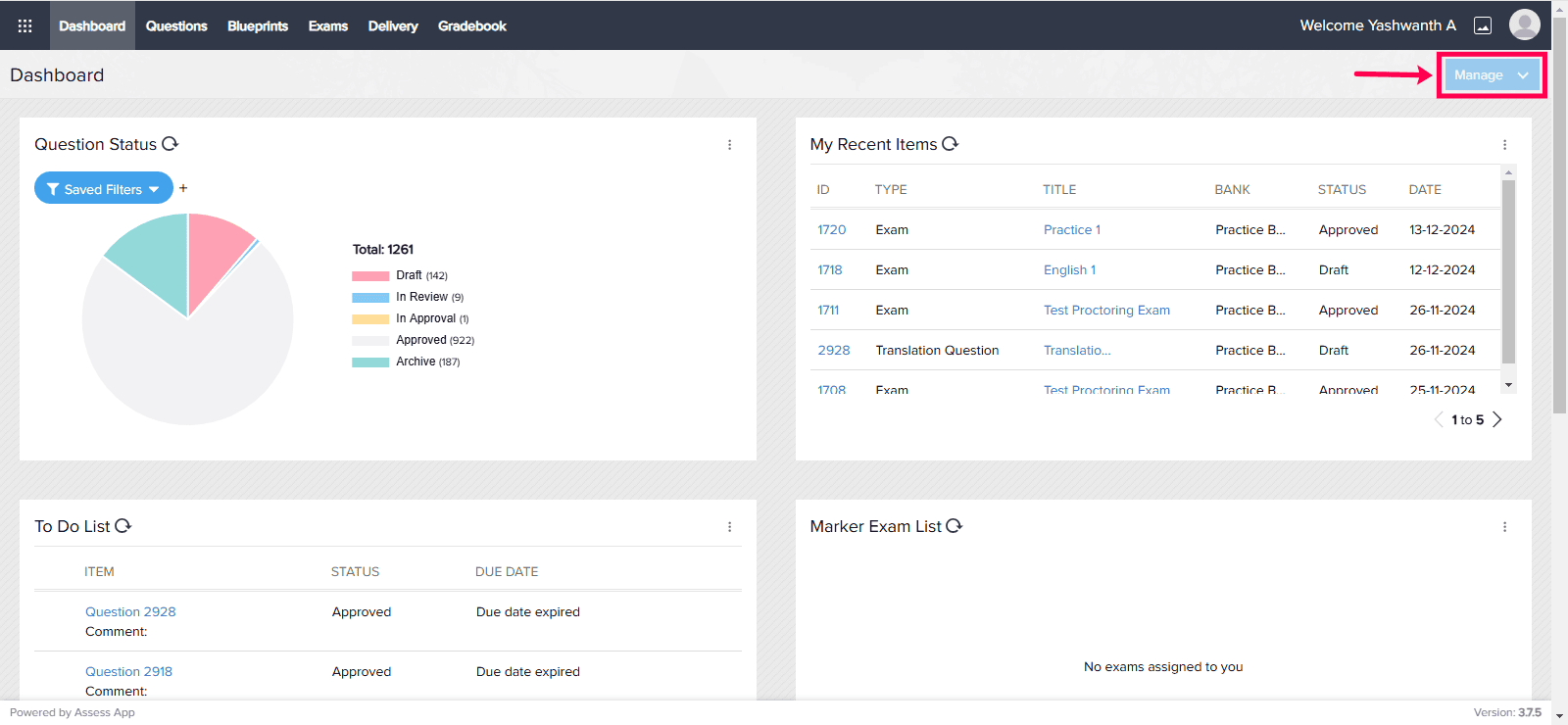Refresh the Marker Exam List widget

click(954, 526)
